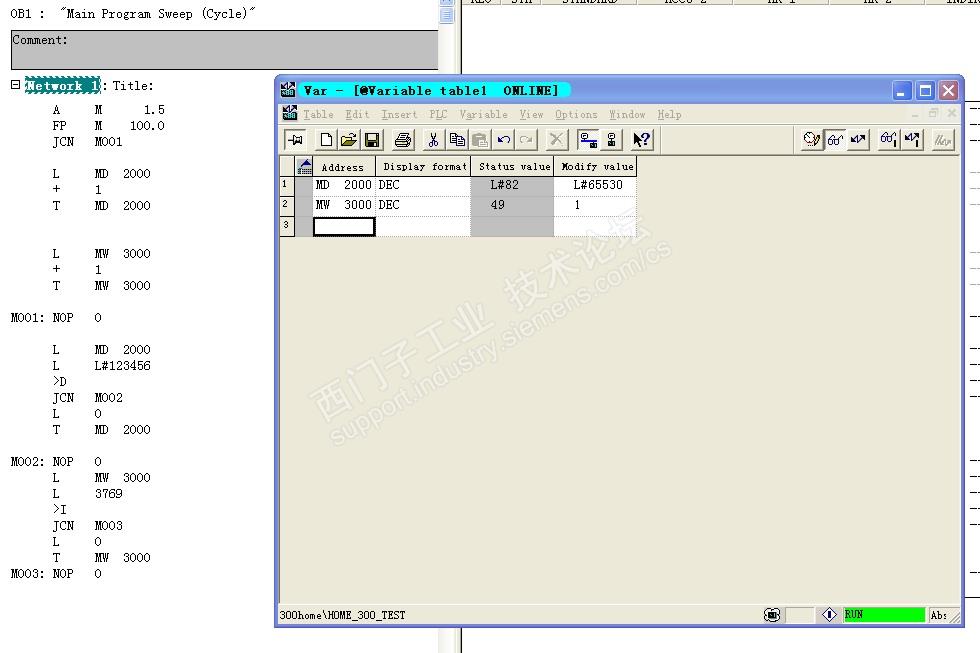Update monitor values once icon

[888, 139]
